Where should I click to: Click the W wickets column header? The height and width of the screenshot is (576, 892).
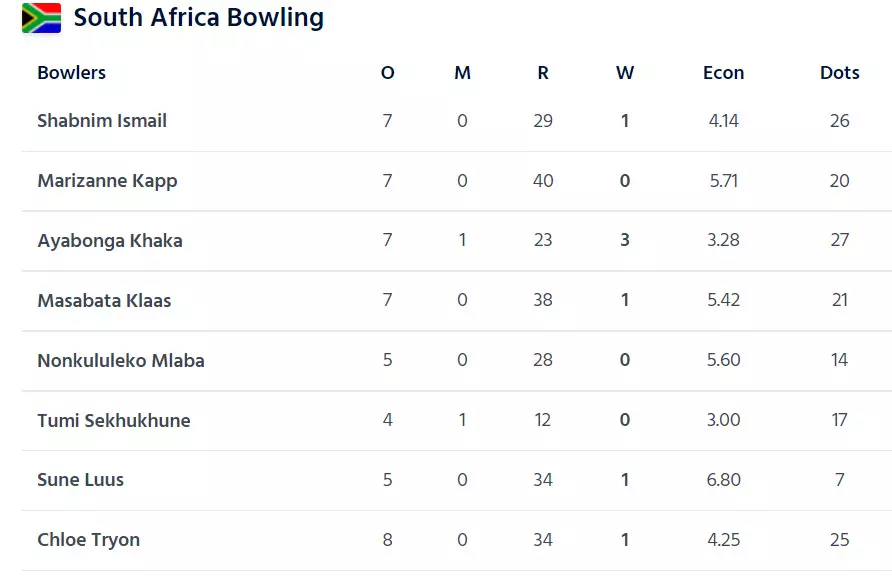tap(625, 73)
